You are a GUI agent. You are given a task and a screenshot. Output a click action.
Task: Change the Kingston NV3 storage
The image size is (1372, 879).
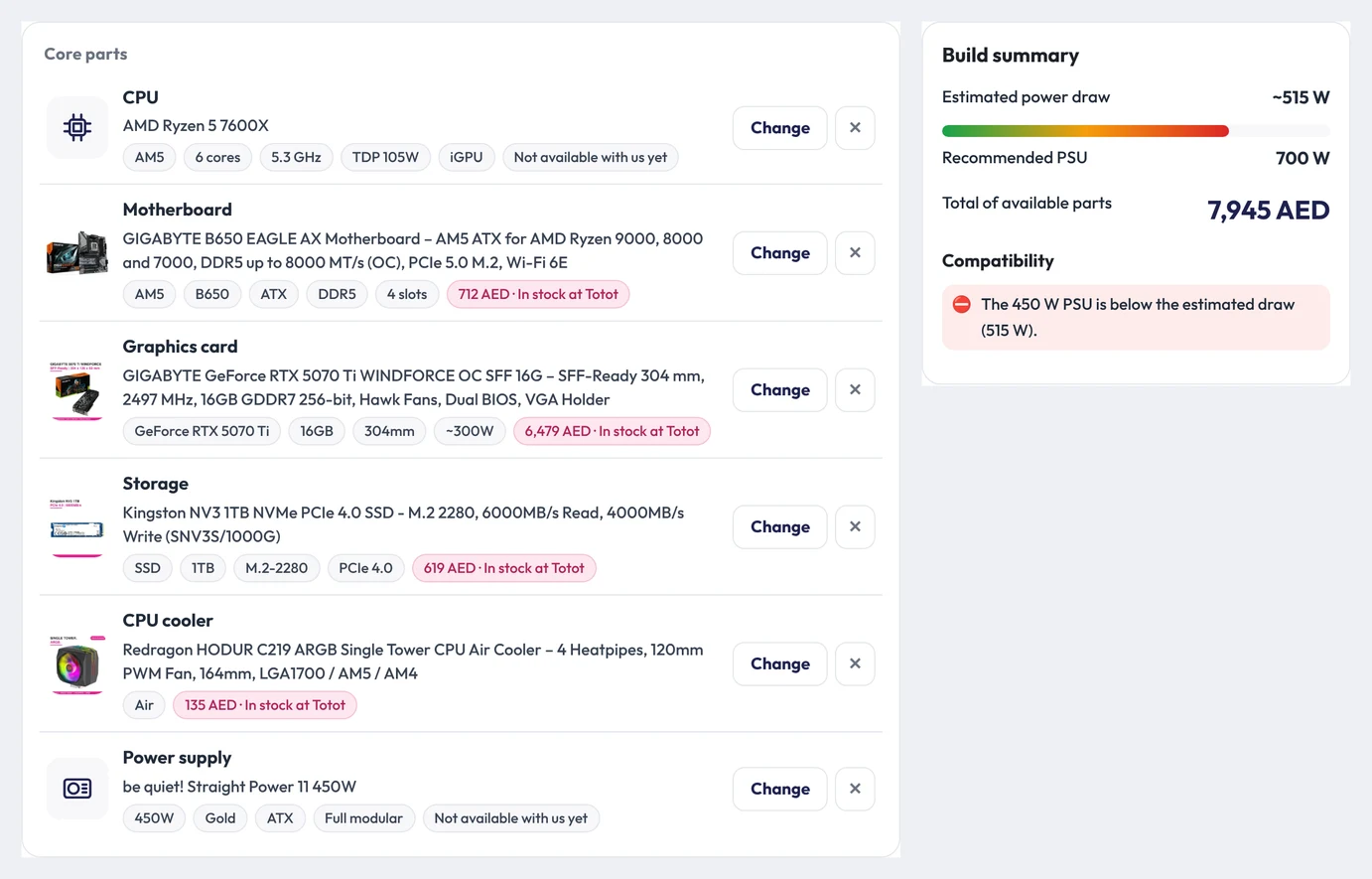779,527
